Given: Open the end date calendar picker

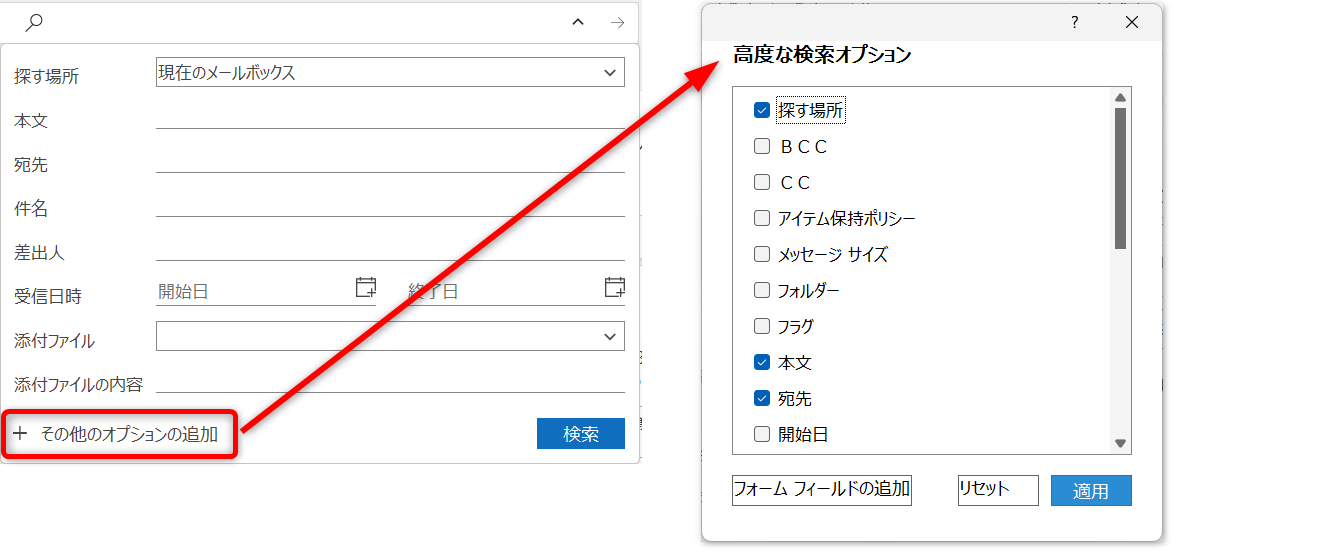Looking at the screenshot, I should [615, 288].
